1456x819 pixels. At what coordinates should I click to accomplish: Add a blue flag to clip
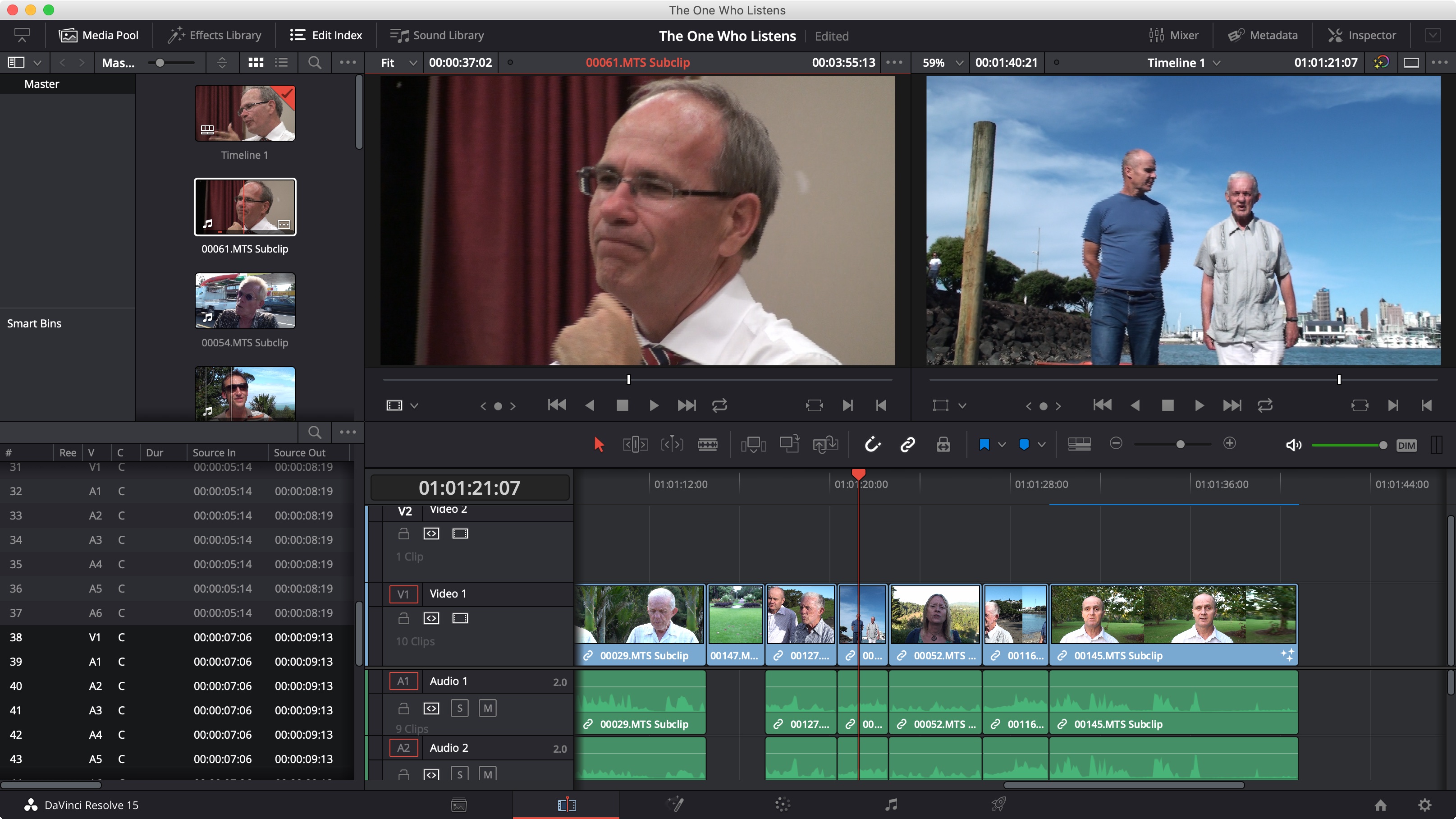(984, 445)
